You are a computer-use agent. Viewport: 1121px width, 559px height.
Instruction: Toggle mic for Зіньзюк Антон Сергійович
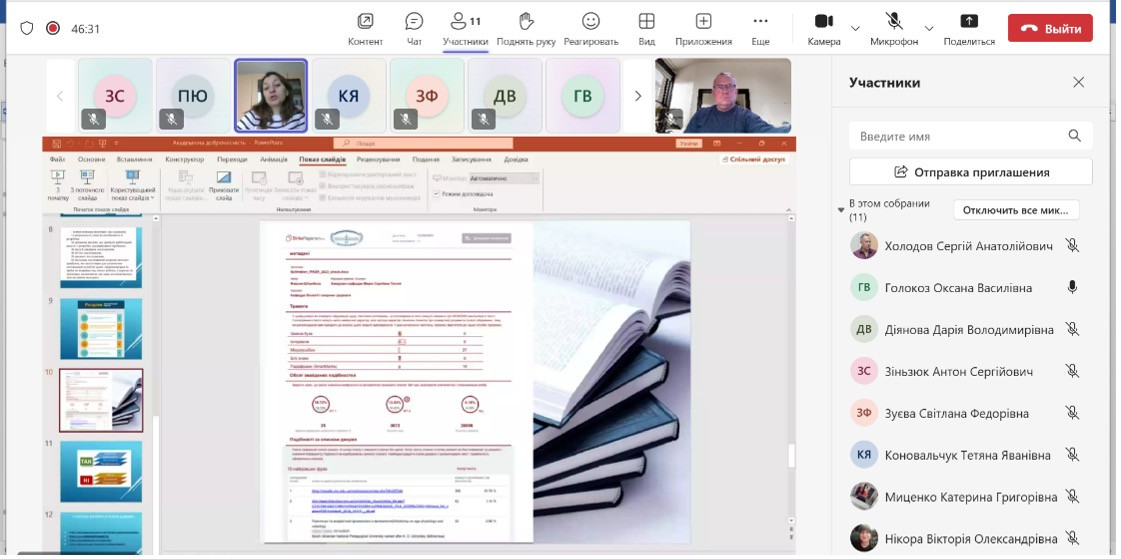[1072, 371]
